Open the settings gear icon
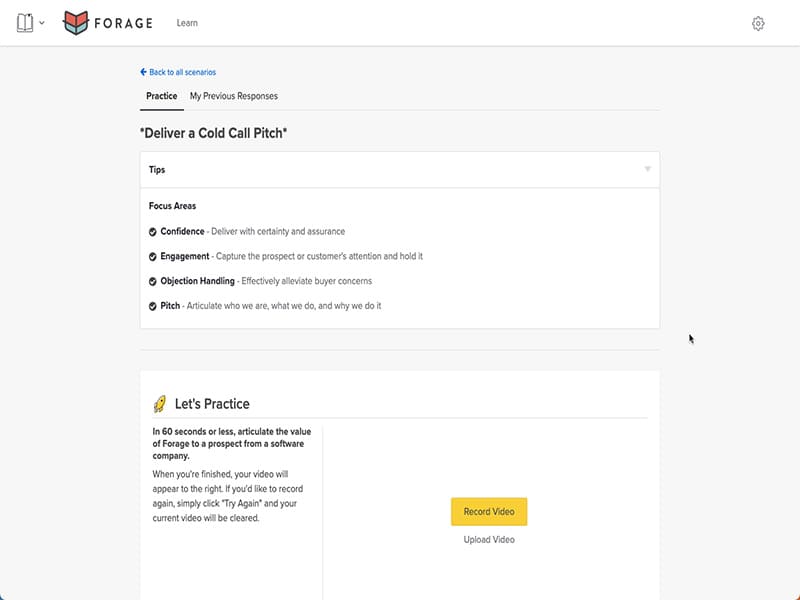This screenshot has width=800, height=600. tap(758, 23)
